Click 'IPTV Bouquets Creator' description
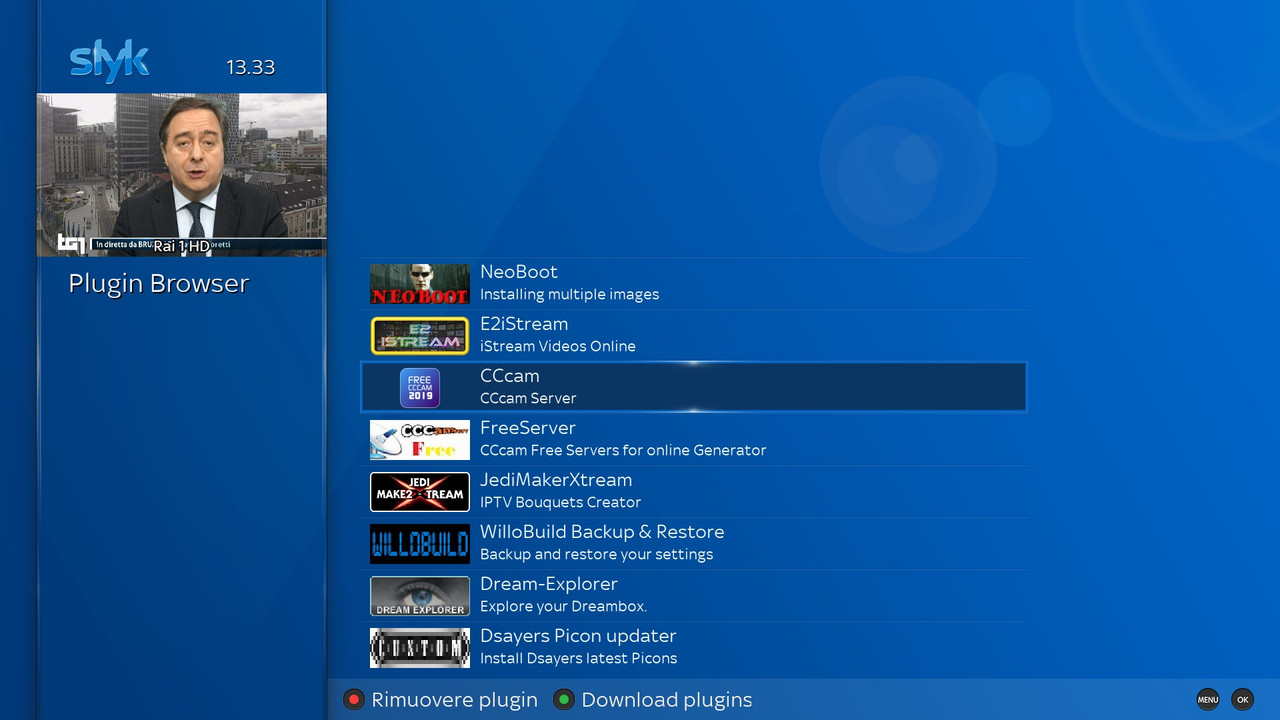1280x720 pixels. [560, 503]
